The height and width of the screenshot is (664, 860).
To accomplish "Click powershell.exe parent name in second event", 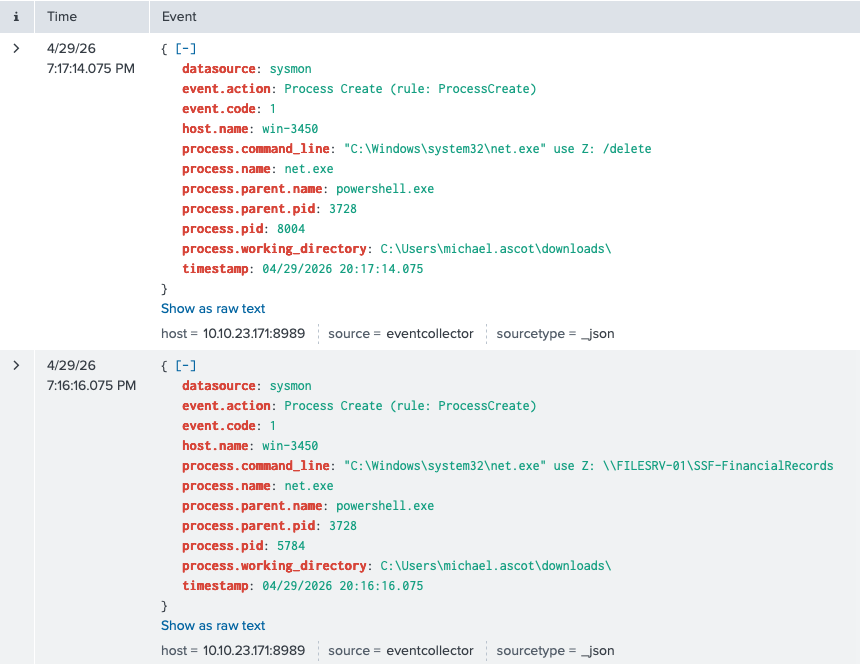I will click(x=385, y=506).
